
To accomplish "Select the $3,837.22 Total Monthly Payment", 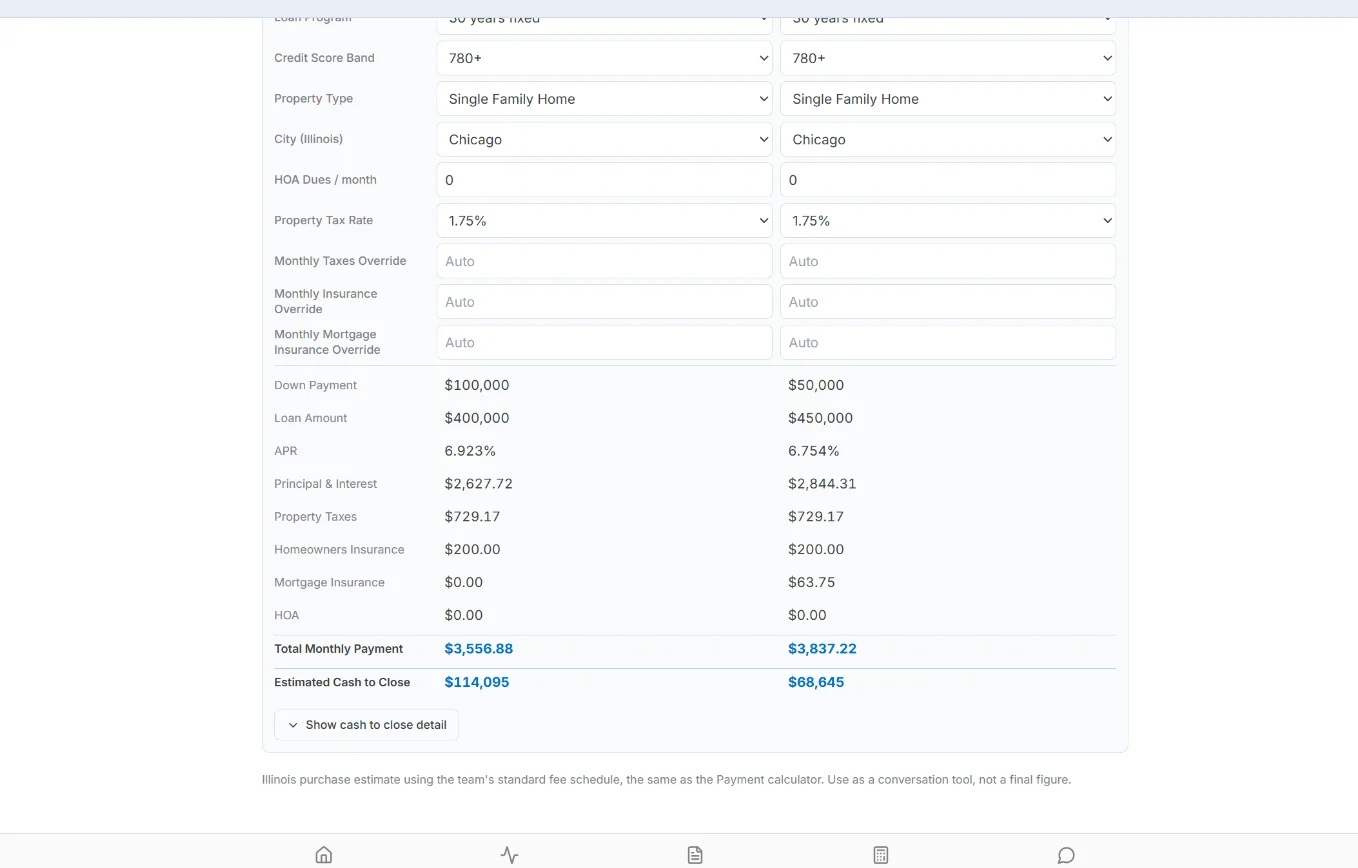I will click(x=822, y=649).
